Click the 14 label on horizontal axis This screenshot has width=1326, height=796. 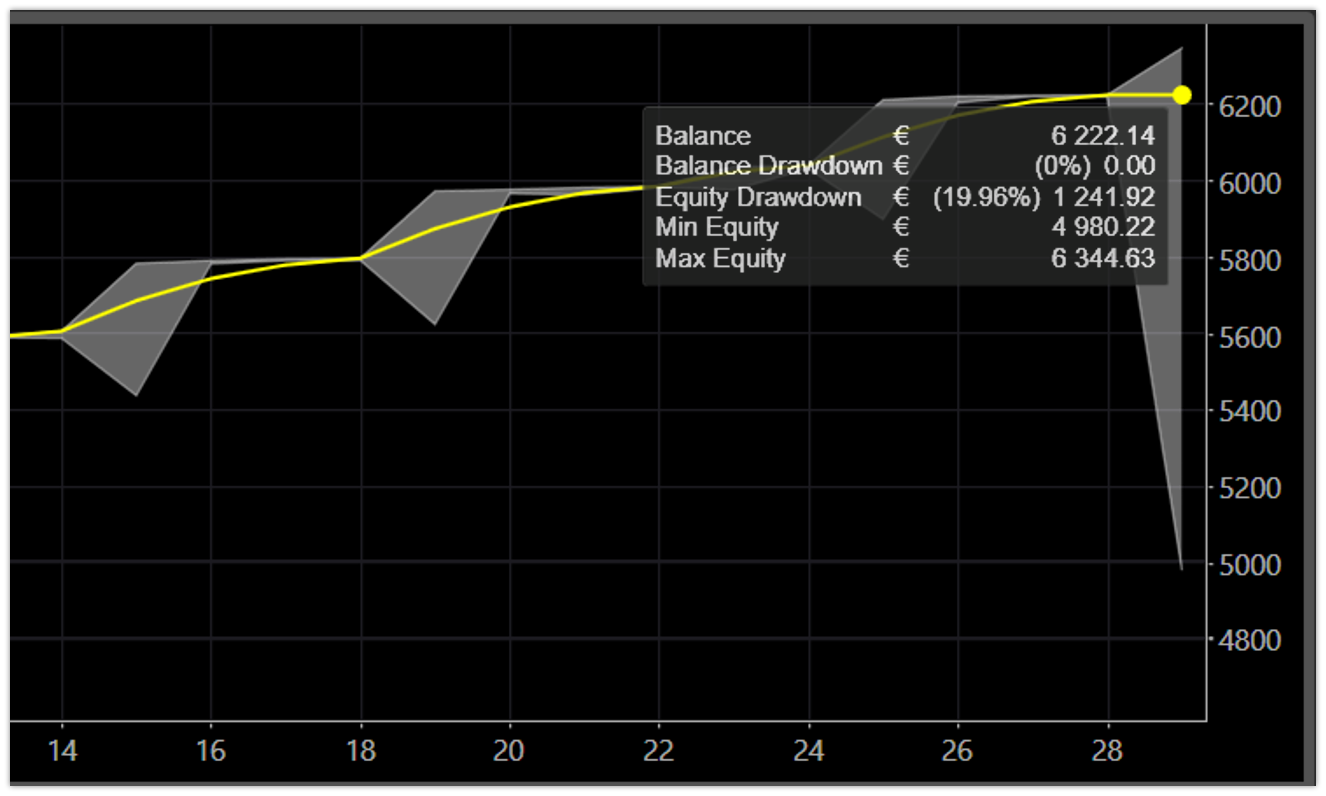pos(62,751)
